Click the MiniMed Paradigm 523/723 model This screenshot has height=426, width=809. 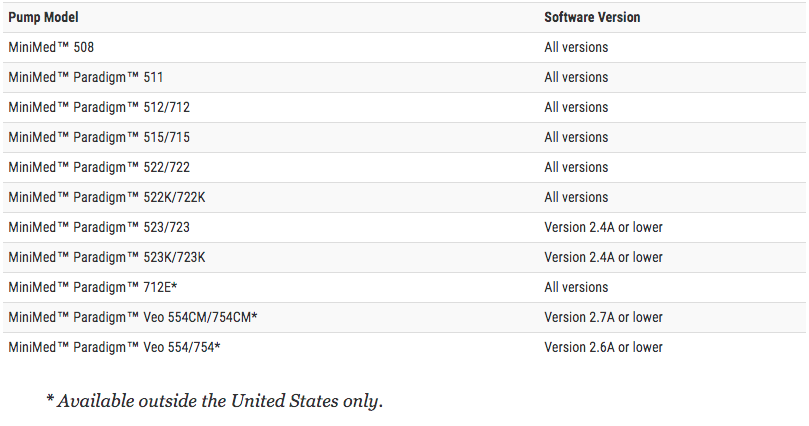coord(99,227)
